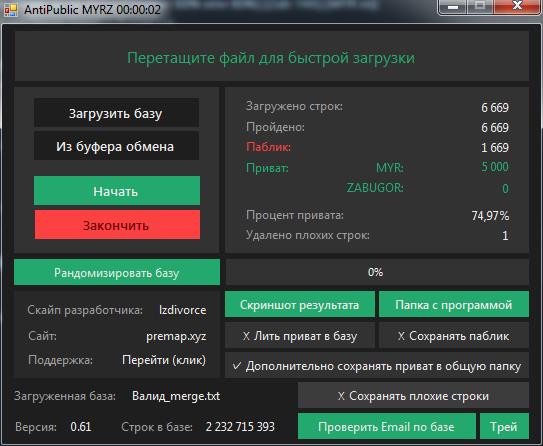Click the 0% progress bar
Viewport: 543px width, 446px height.
point(377,272)
